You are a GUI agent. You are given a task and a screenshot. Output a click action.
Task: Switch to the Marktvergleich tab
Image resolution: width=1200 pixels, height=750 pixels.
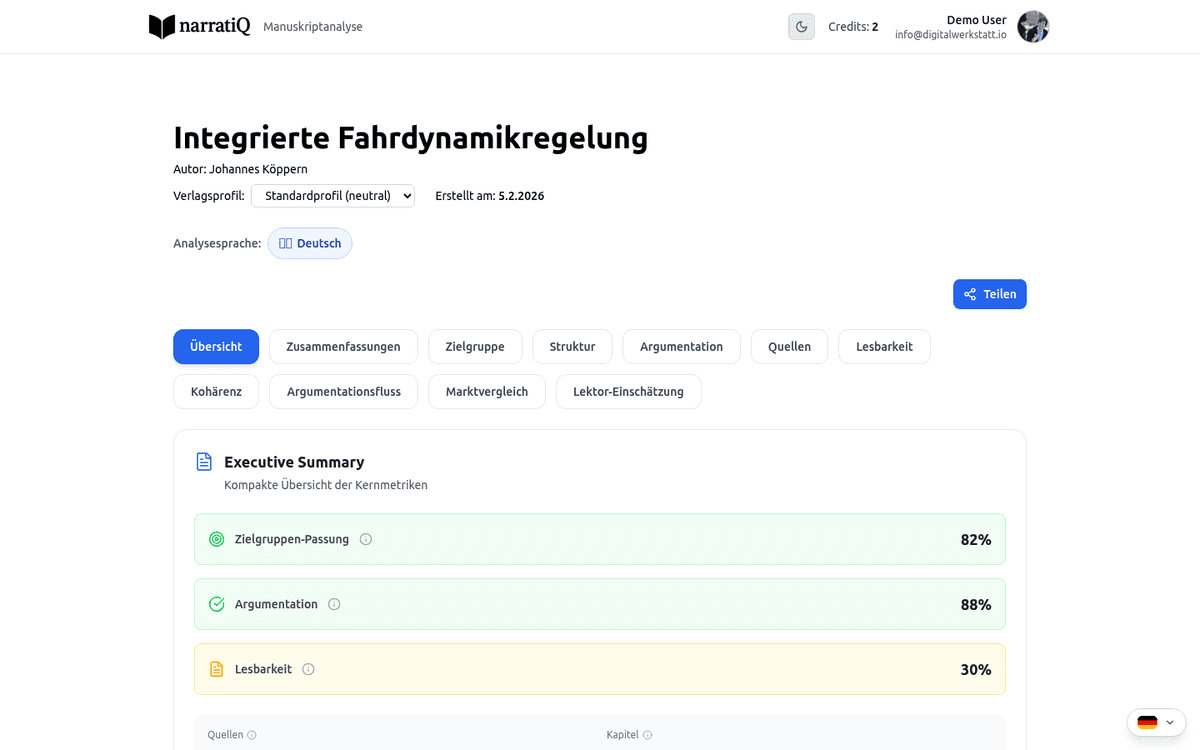[x=487, y=391]
